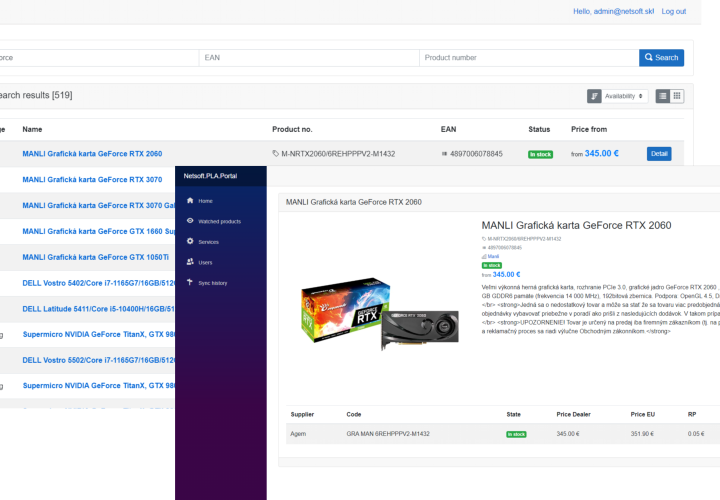Open Users menu item
This screenshot has width=720, height=500.
[x=205, y=263]
